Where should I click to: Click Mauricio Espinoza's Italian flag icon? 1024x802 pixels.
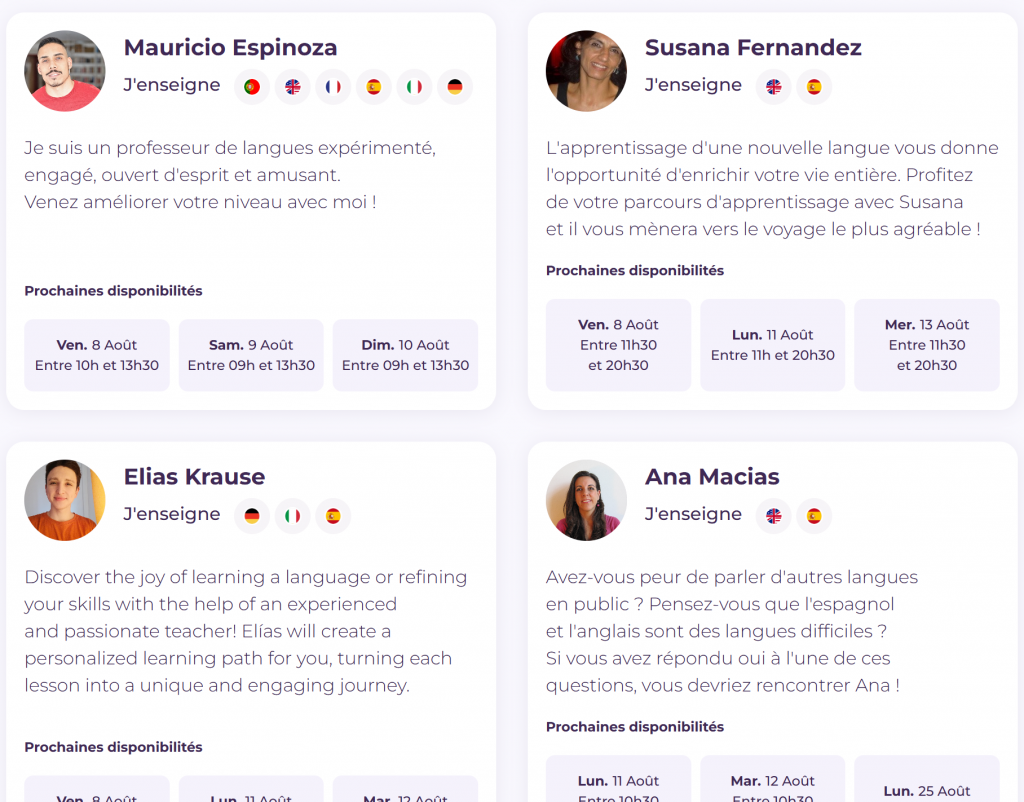click(x=414, y=87)
